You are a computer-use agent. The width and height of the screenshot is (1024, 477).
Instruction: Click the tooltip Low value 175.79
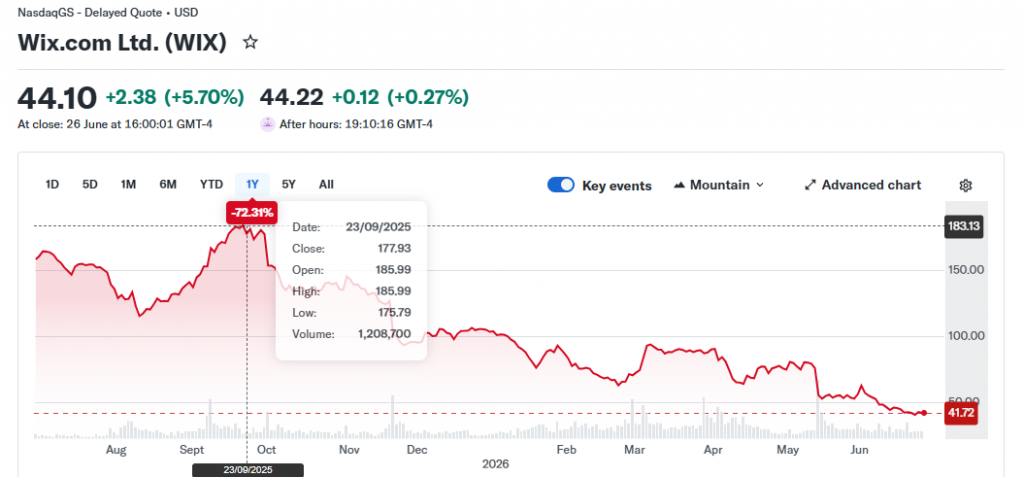pos(394,312)
